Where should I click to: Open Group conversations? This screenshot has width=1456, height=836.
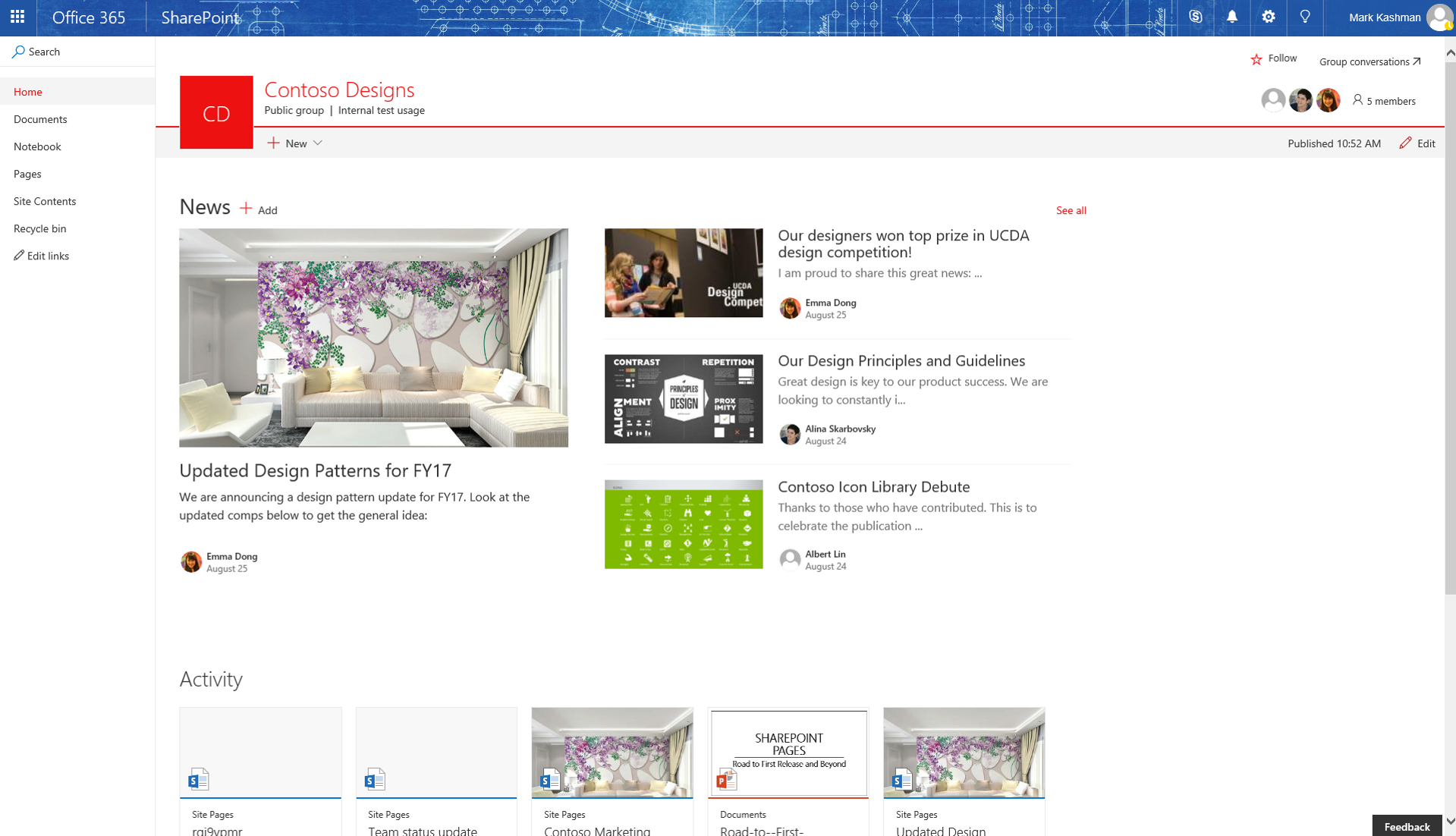pyautogui.click(x=1369, y=61)
